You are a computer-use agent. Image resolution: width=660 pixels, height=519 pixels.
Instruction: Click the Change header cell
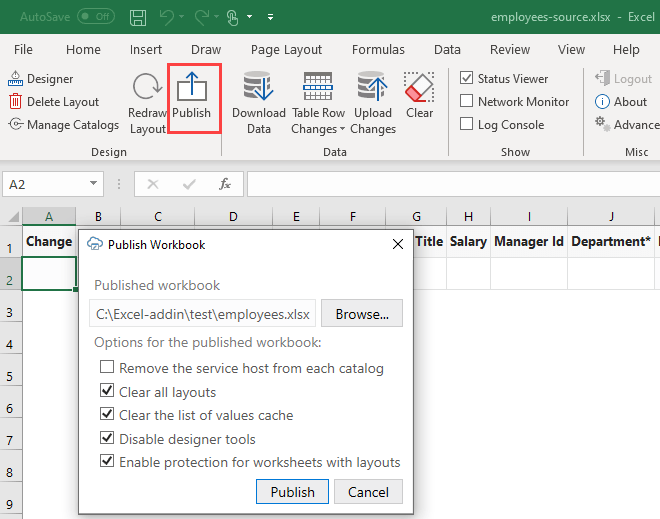click(49, 242)
